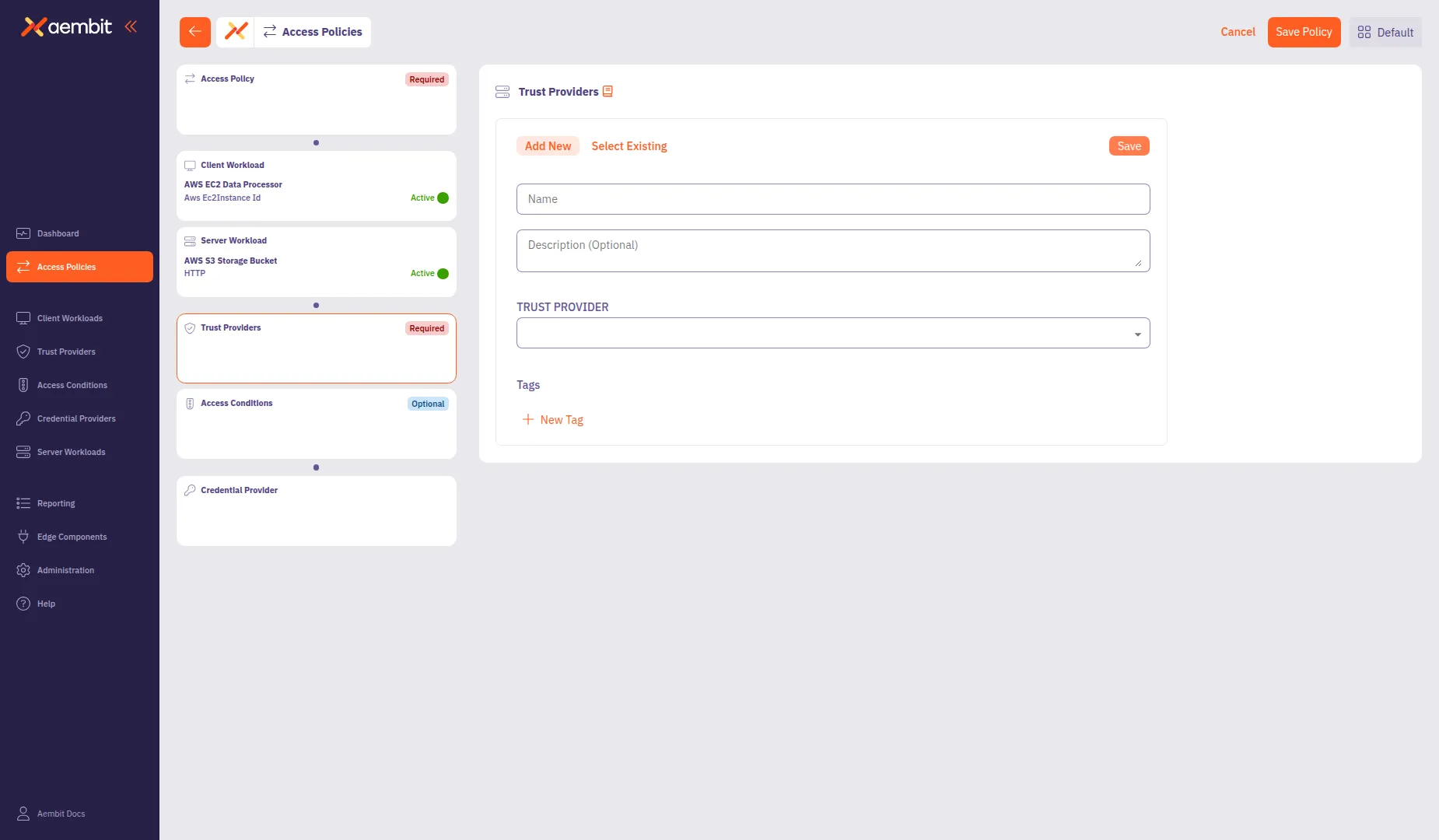Image resolution: width=1439 pixels, height=840 pixels.
Task: Click into the Name input field
Action: [832, 198]
